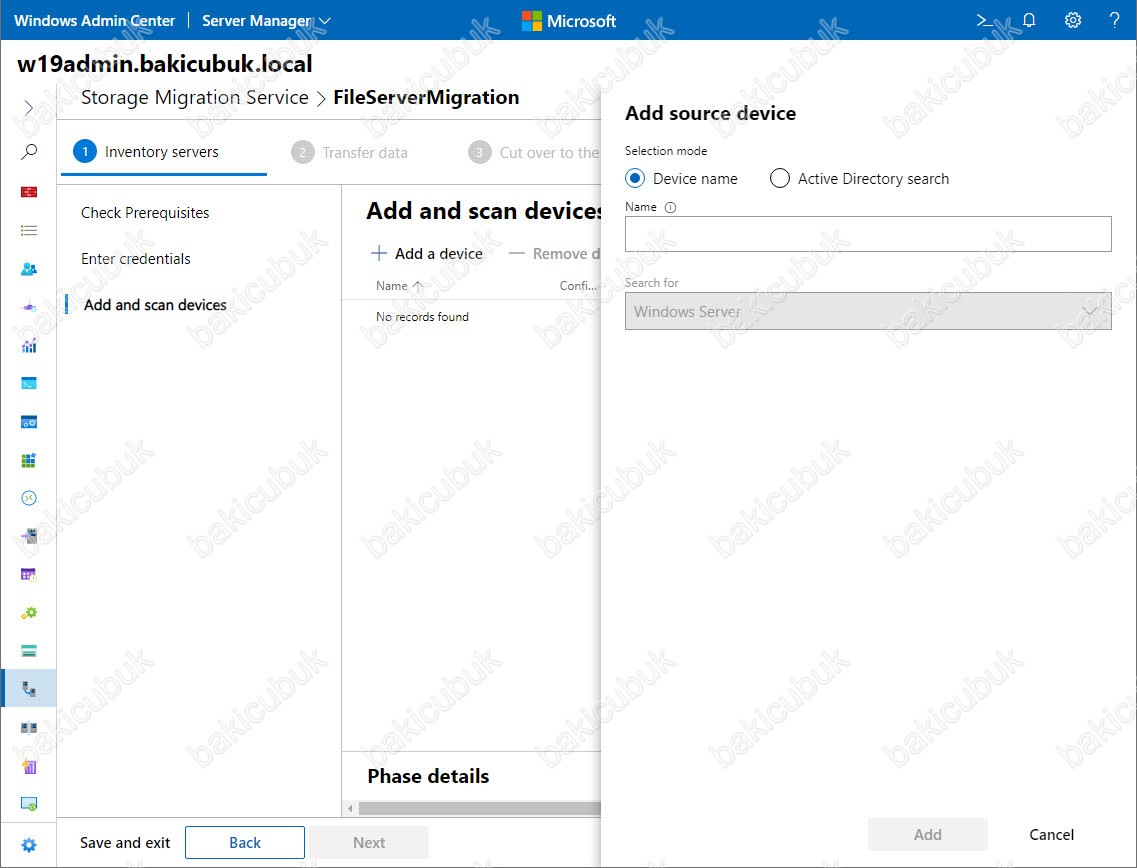Click the device Name input field
Screen dimensions: 1137x868
point(868,233)
